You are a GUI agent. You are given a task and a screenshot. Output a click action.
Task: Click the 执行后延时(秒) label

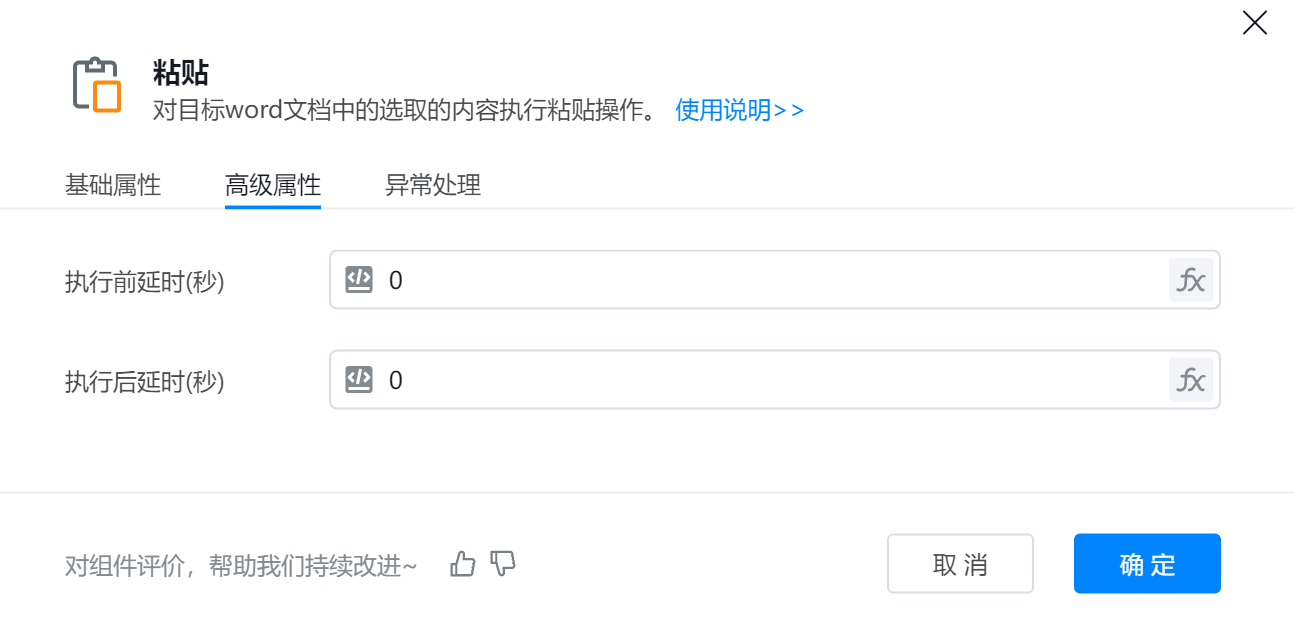point(145,381)
